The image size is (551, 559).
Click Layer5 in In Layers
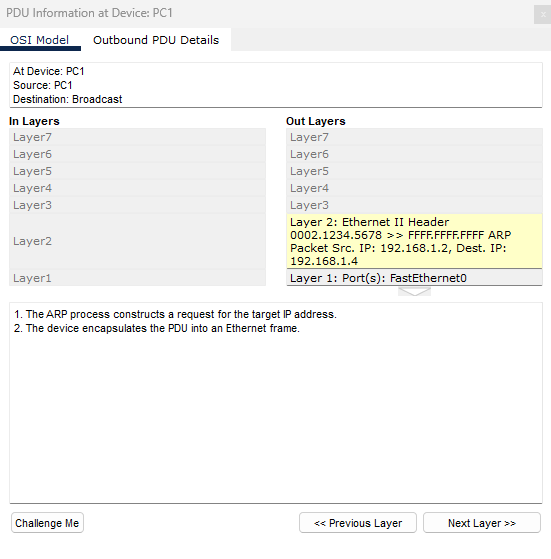click(137, 171)
